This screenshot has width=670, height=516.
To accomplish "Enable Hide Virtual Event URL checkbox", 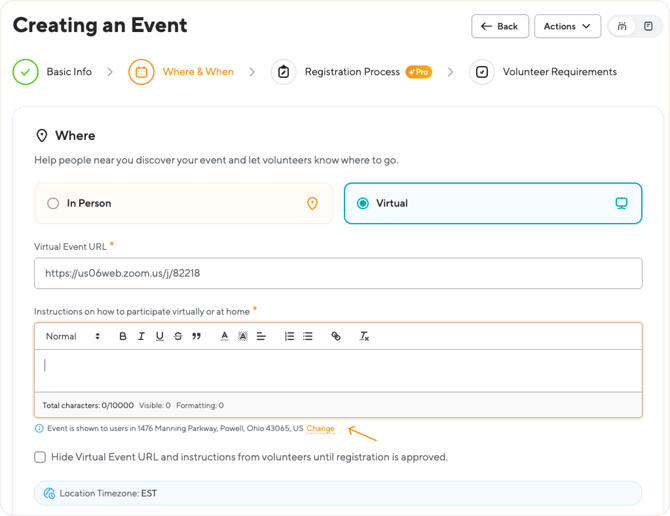I will point(40,457).
